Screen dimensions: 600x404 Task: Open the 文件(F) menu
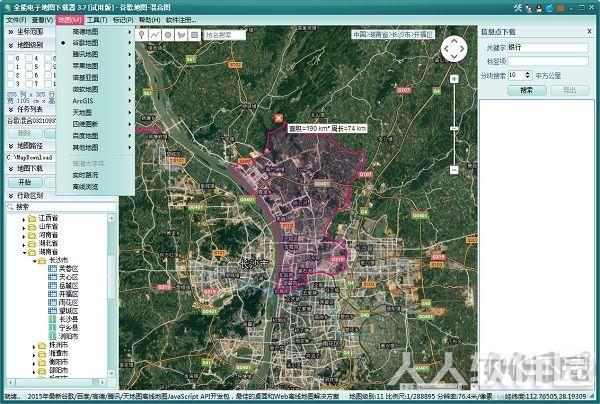[16, 20]
